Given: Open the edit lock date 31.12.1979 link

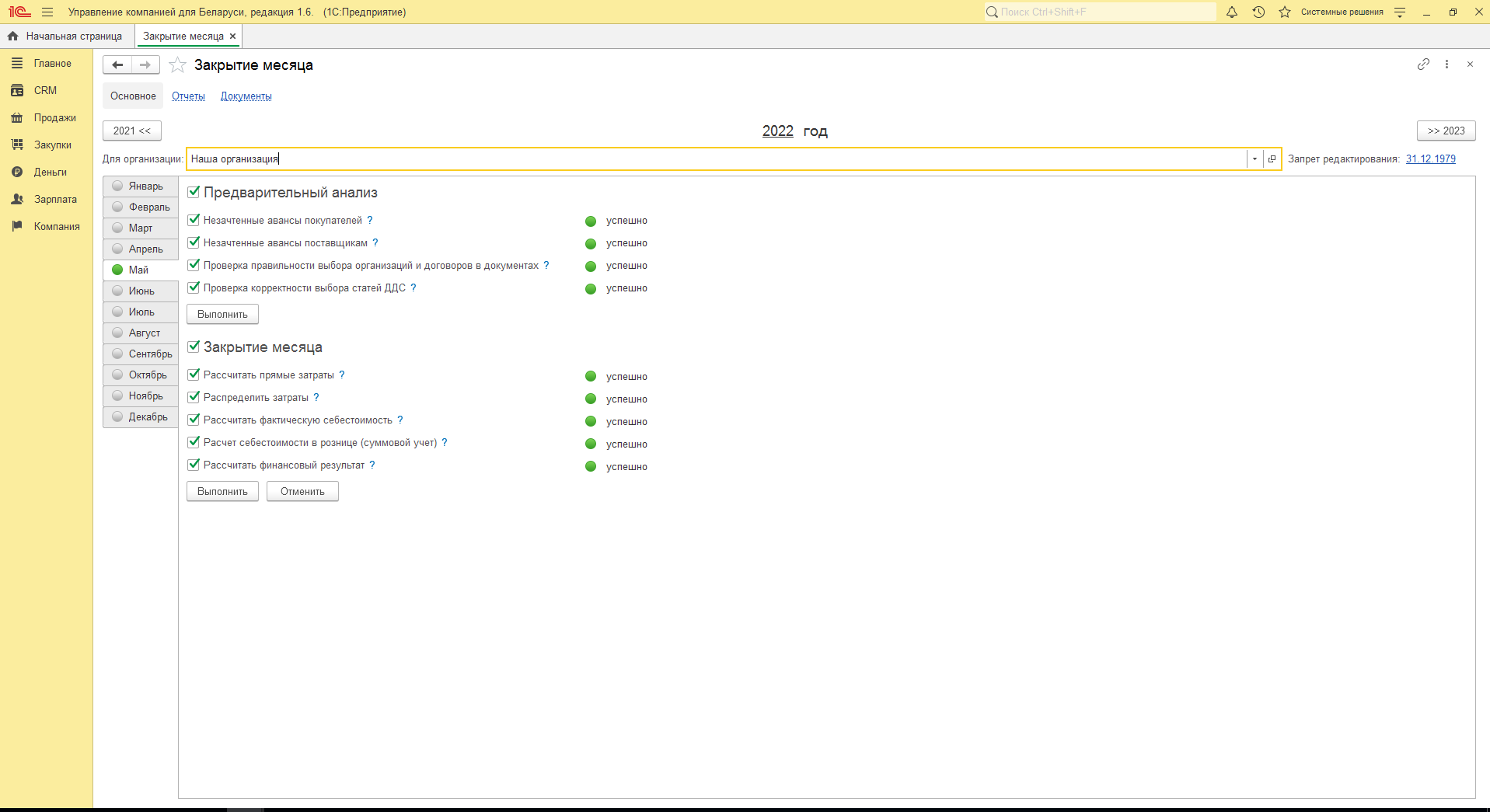Looking at the screenshot, I should [x=1430, y=159].
